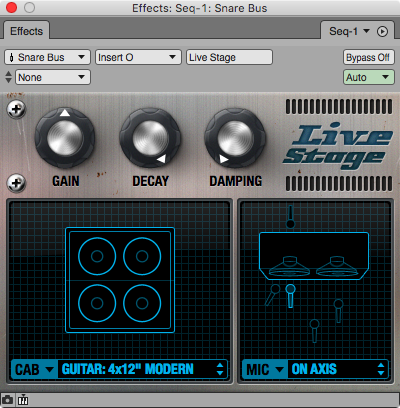Click the DECAY knob
This screenshot has width=400, height=408.
150,138
